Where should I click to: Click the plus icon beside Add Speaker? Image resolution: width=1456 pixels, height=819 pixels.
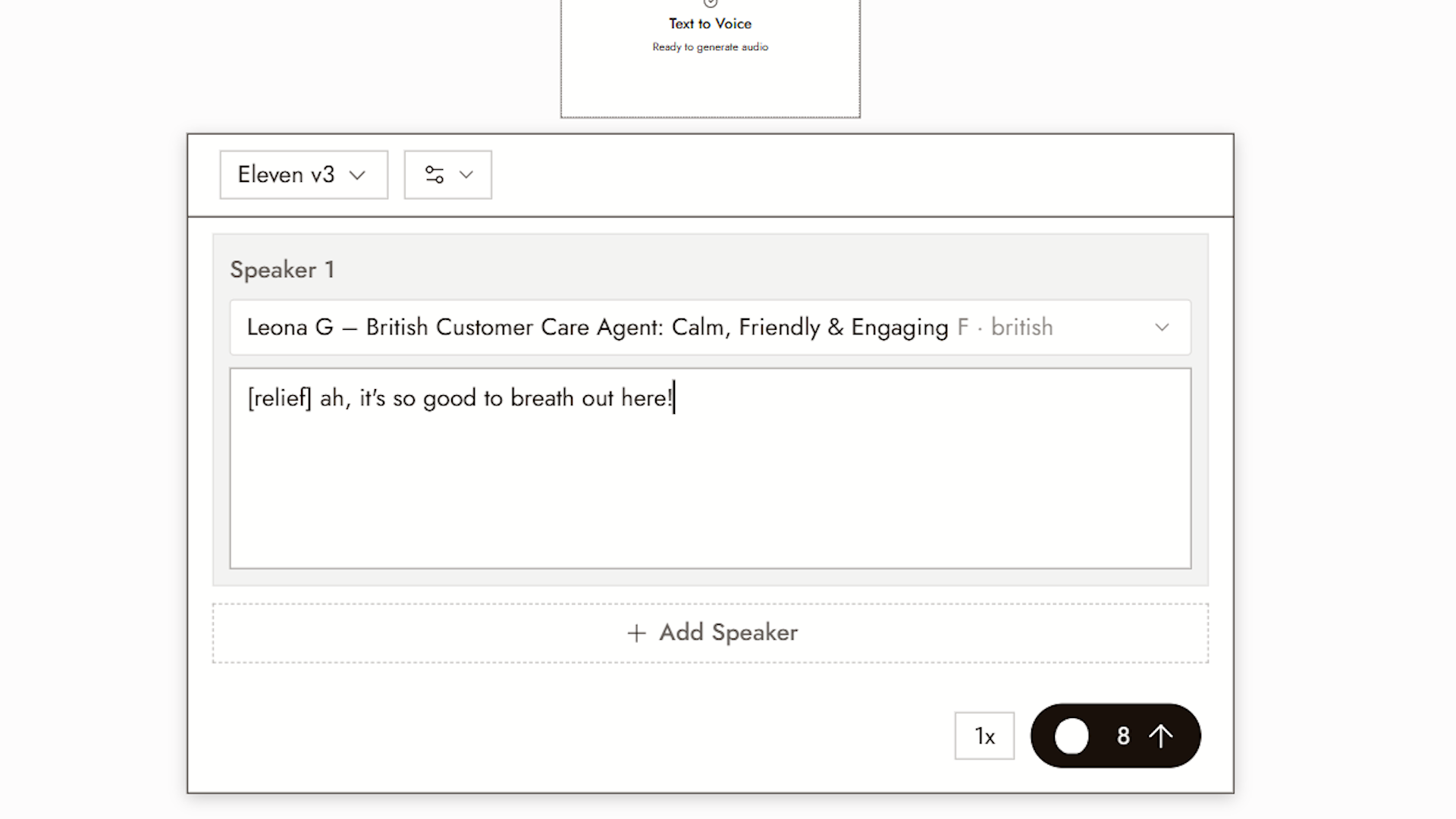[x=637, y=633]
